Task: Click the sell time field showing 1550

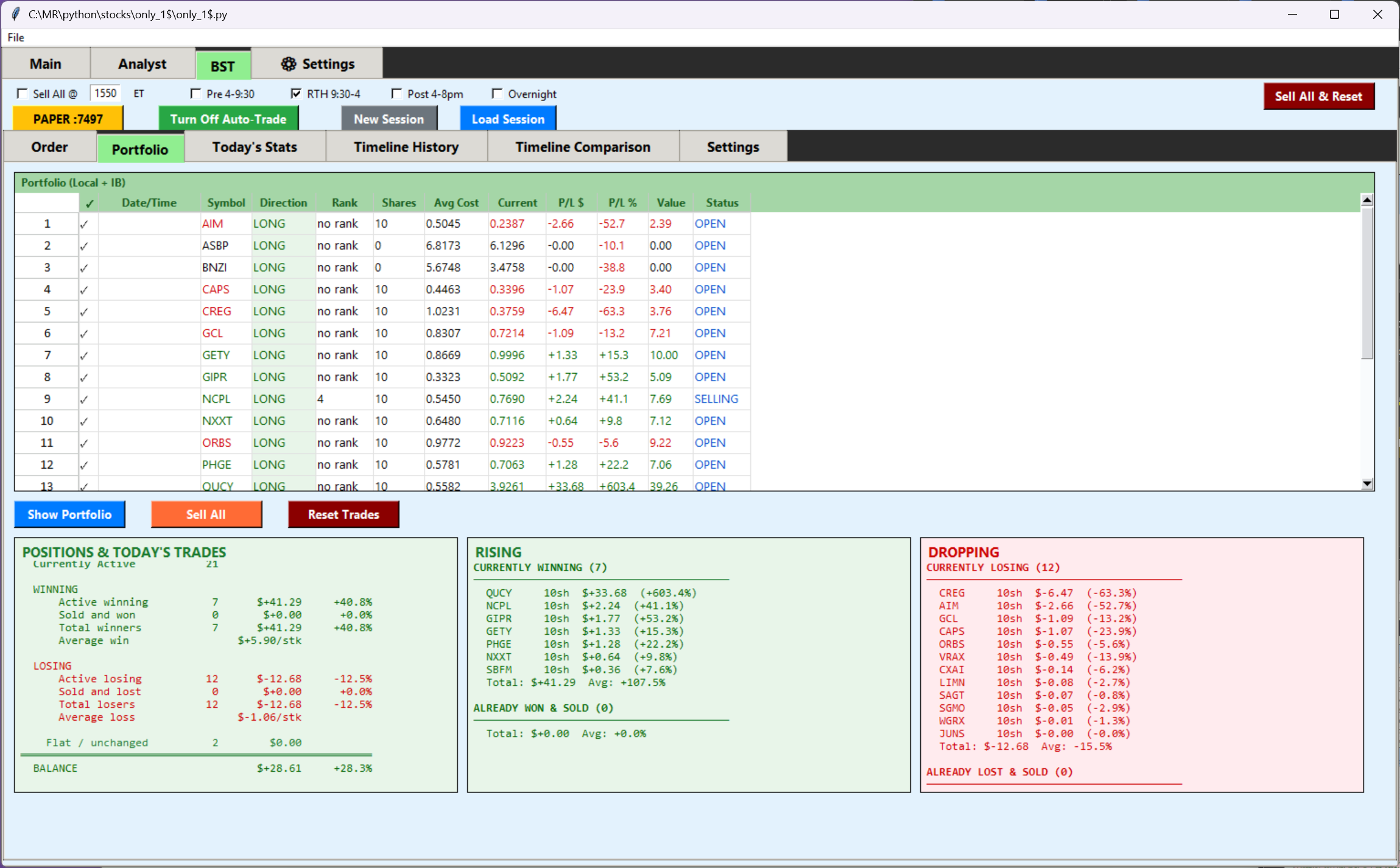Action: point(105,93)
